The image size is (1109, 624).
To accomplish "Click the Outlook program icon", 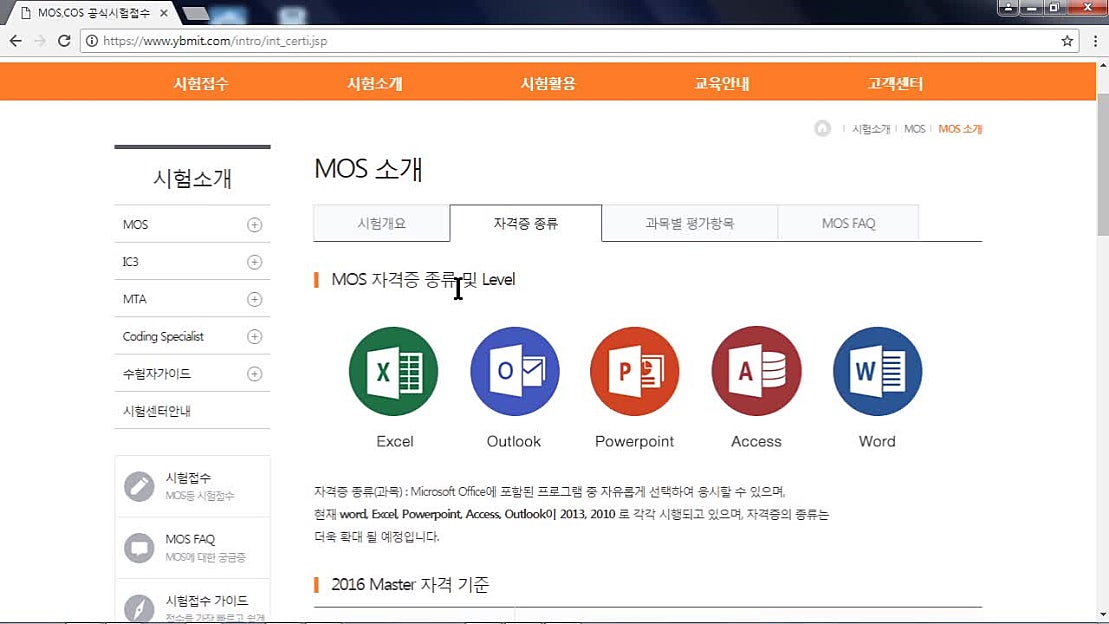I will [x=514, y=371].
